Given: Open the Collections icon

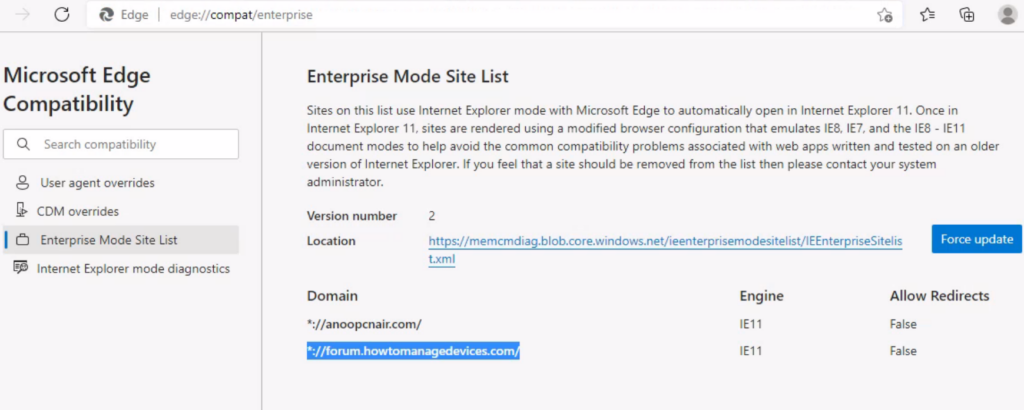Looking at the screenshot, I should pos(967,14).
